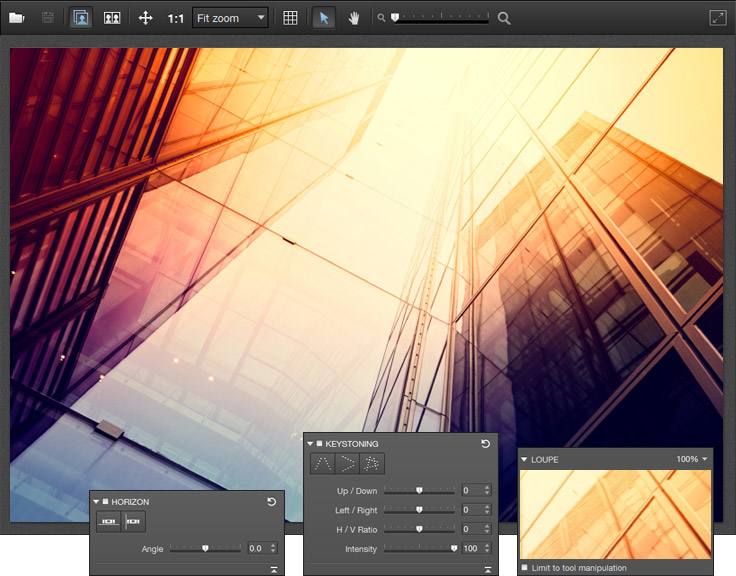The image size is (736, 576).
Task: Enable Limit to tool manipulation checkbox
Action: pos(524,568)
